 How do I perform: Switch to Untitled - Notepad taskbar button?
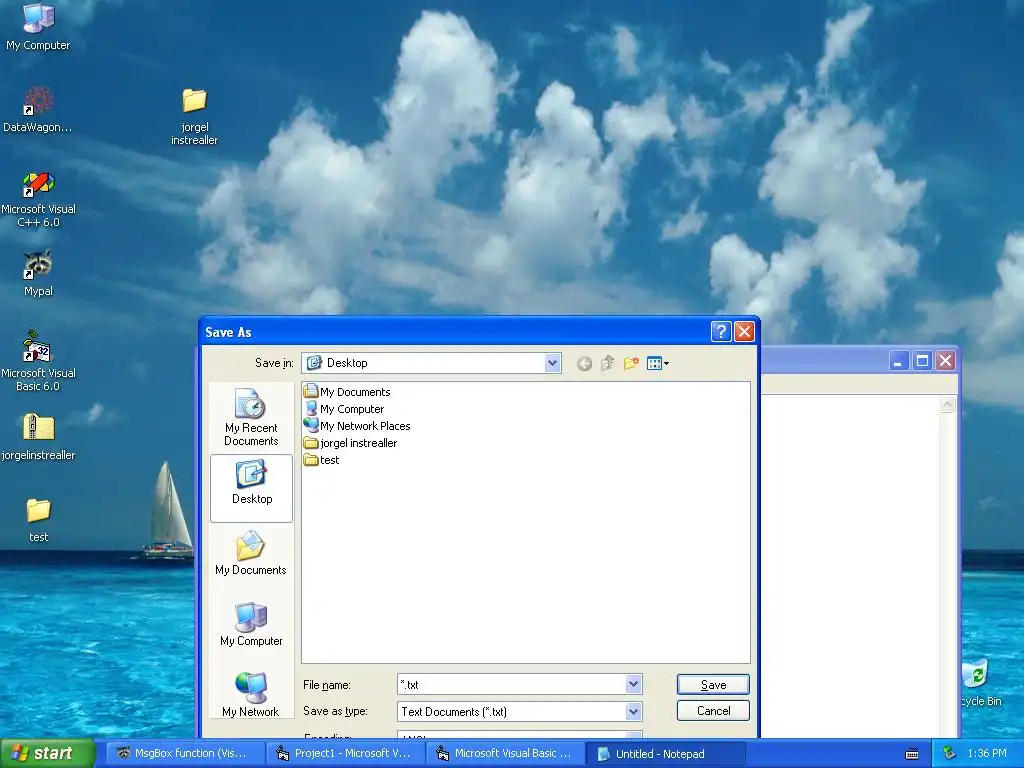[666, 754]
